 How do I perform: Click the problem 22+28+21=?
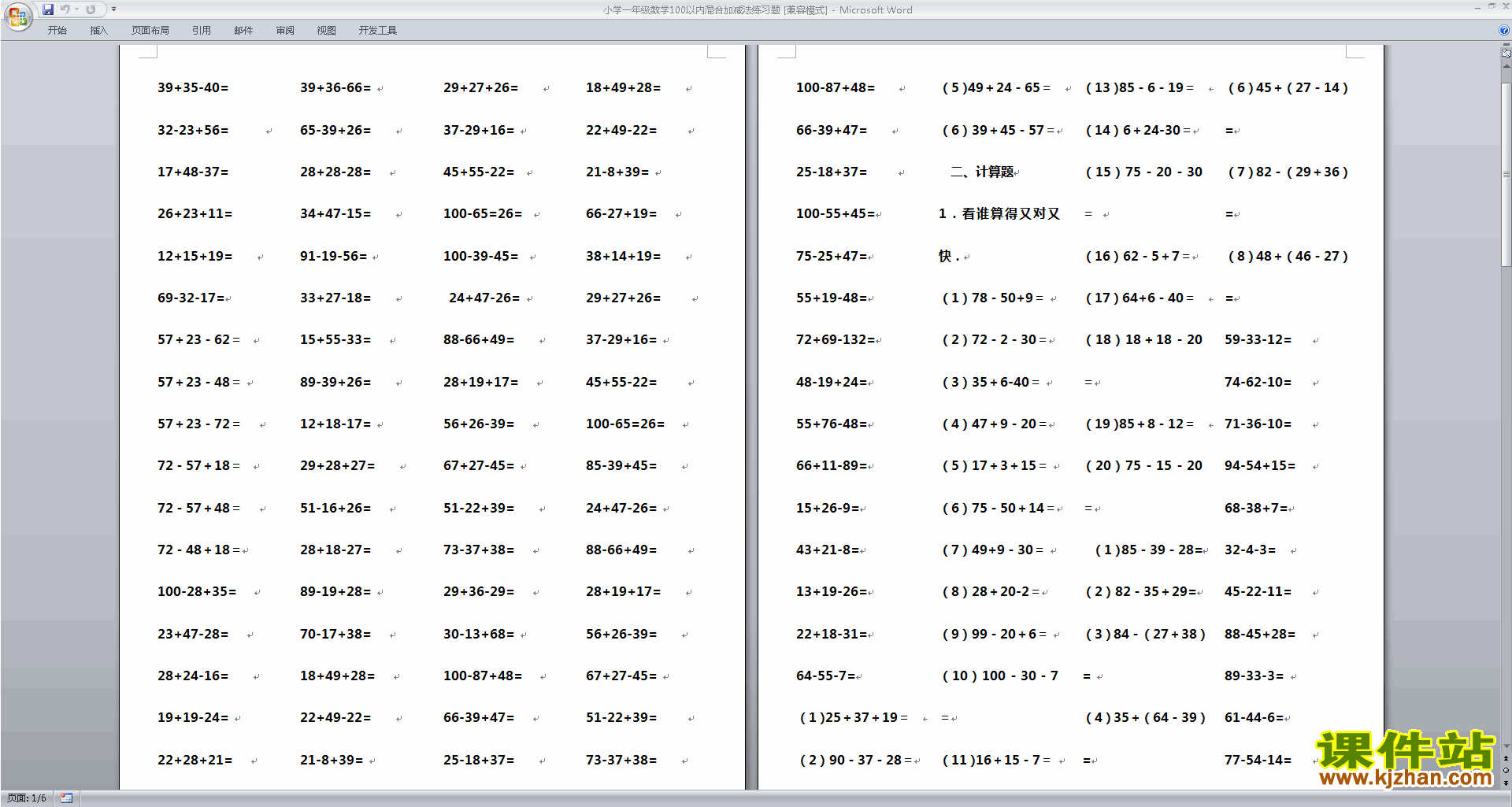tap(195, 760)
